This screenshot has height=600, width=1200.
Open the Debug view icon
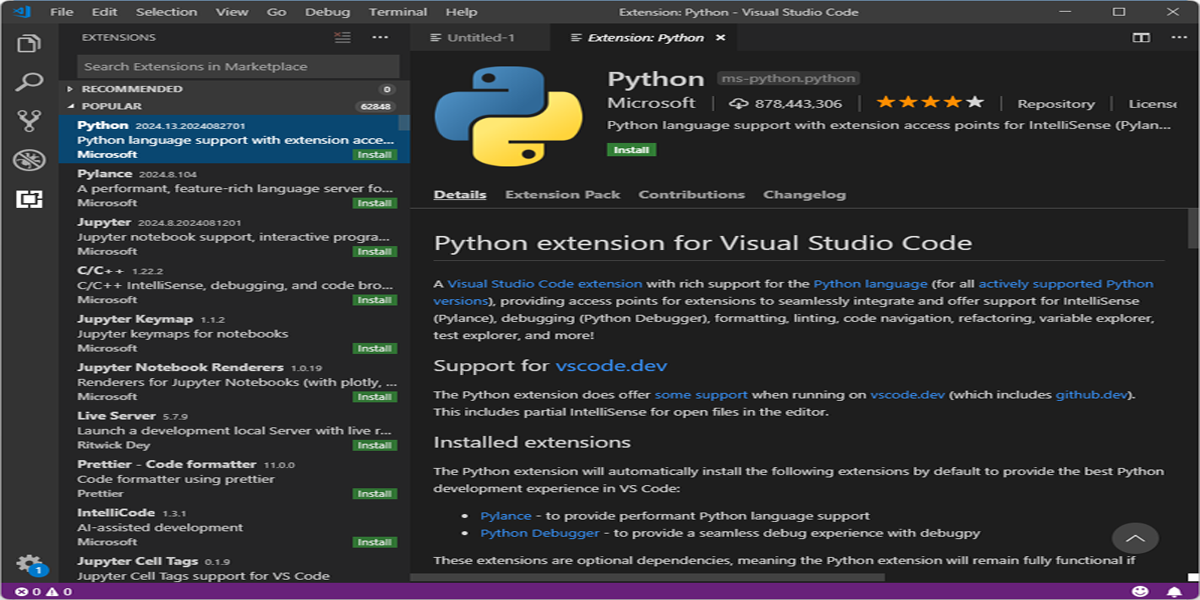click(x=29, y=160)
